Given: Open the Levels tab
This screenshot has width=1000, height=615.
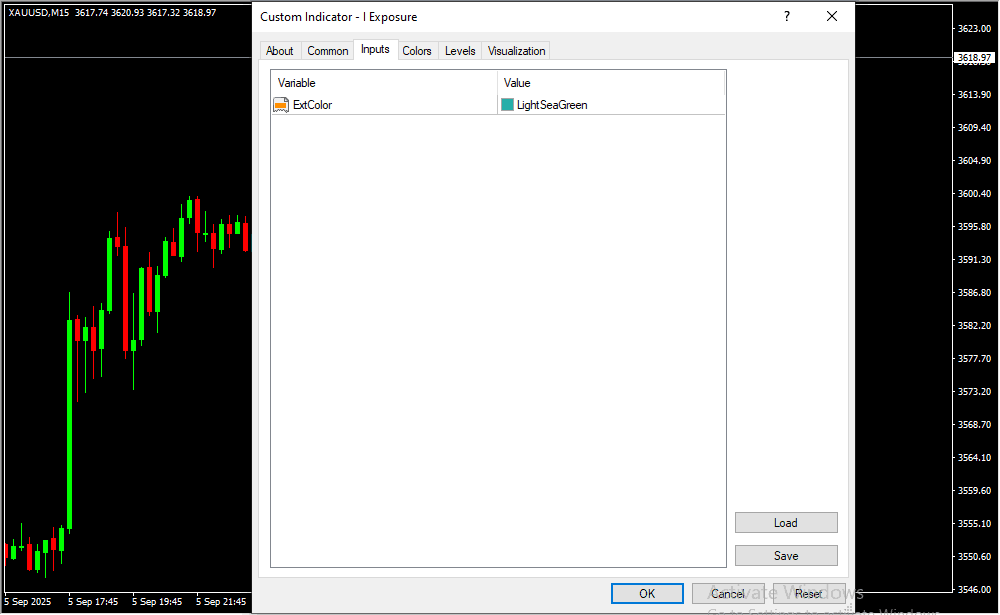Looking at the screenshot, I should (460, 51).
